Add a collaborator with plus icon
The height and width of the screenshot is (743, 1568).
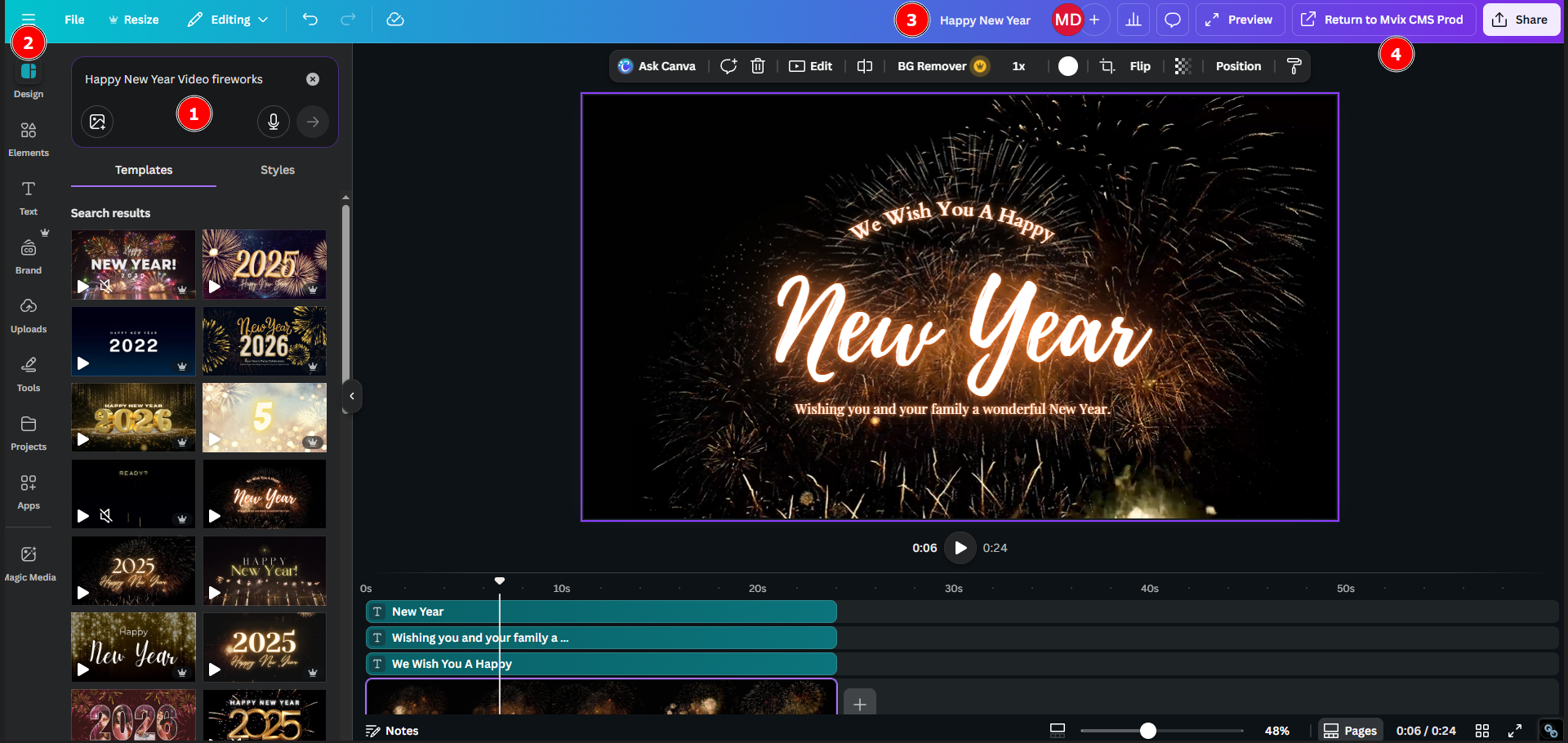[1094, 20]
